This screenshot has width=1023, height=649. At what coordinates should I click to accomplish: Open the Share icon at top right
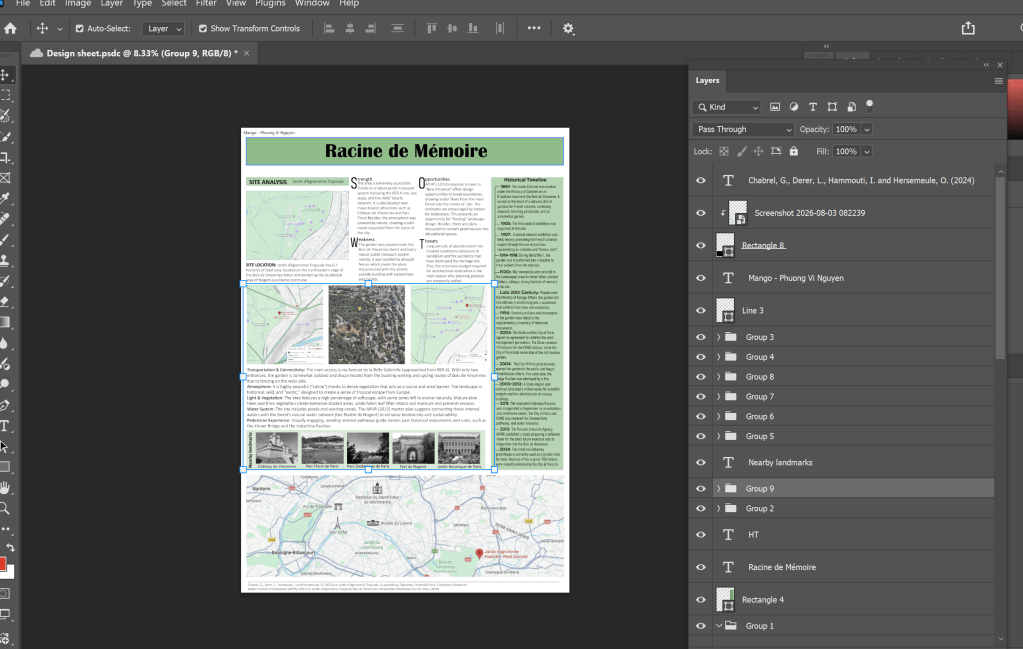click(968, 28)
